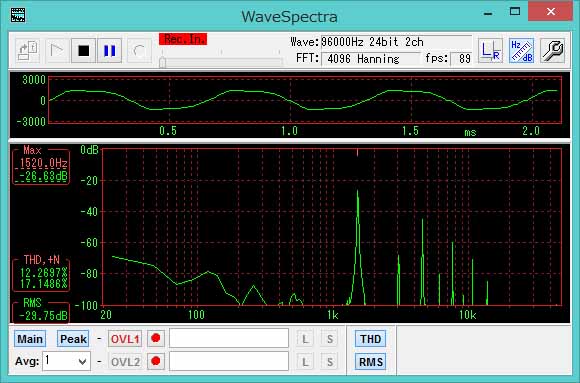Click the WaveSpectra app icon in title bar
Screen dimensions: 580x383
click(18, 15)
